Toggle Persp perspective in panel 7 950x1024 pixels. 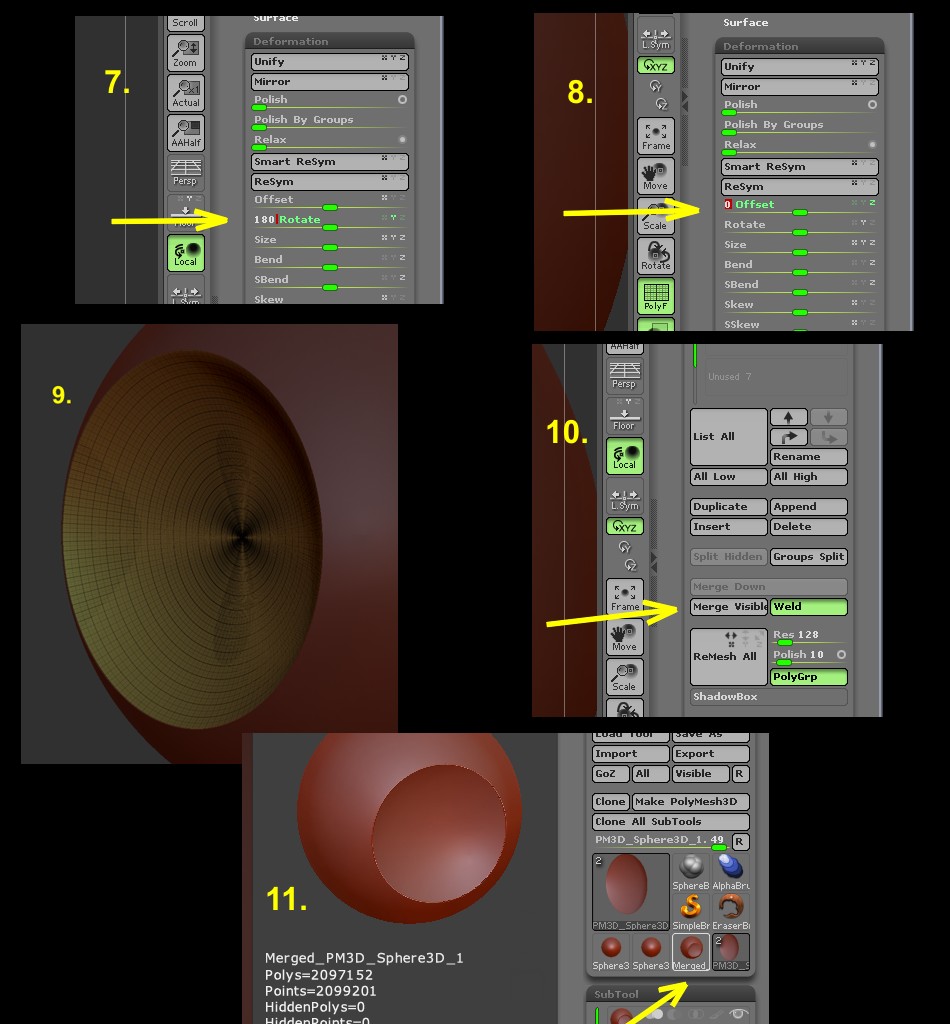[x=185, y=172]
